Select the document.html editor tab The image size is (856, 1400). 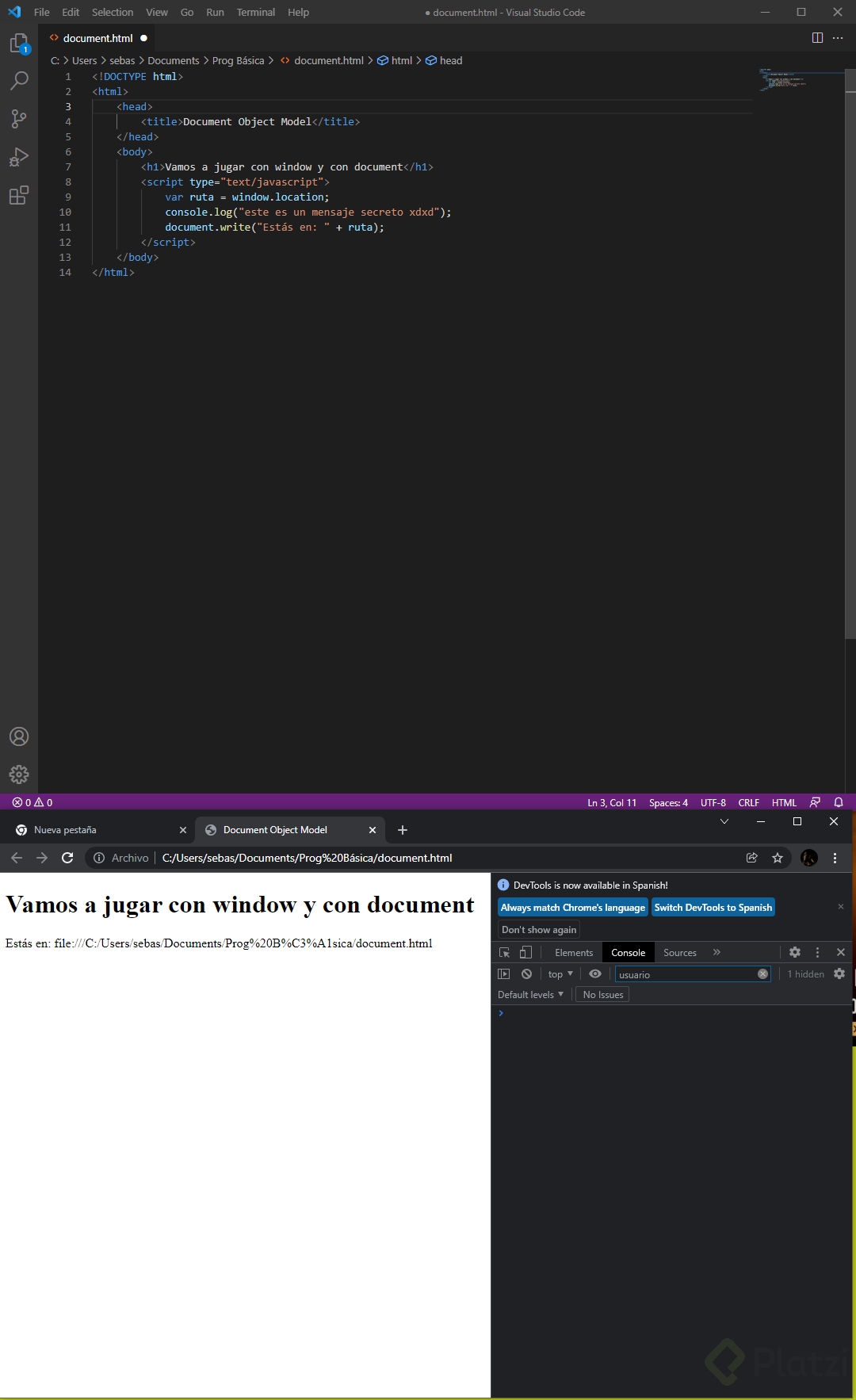97,38
